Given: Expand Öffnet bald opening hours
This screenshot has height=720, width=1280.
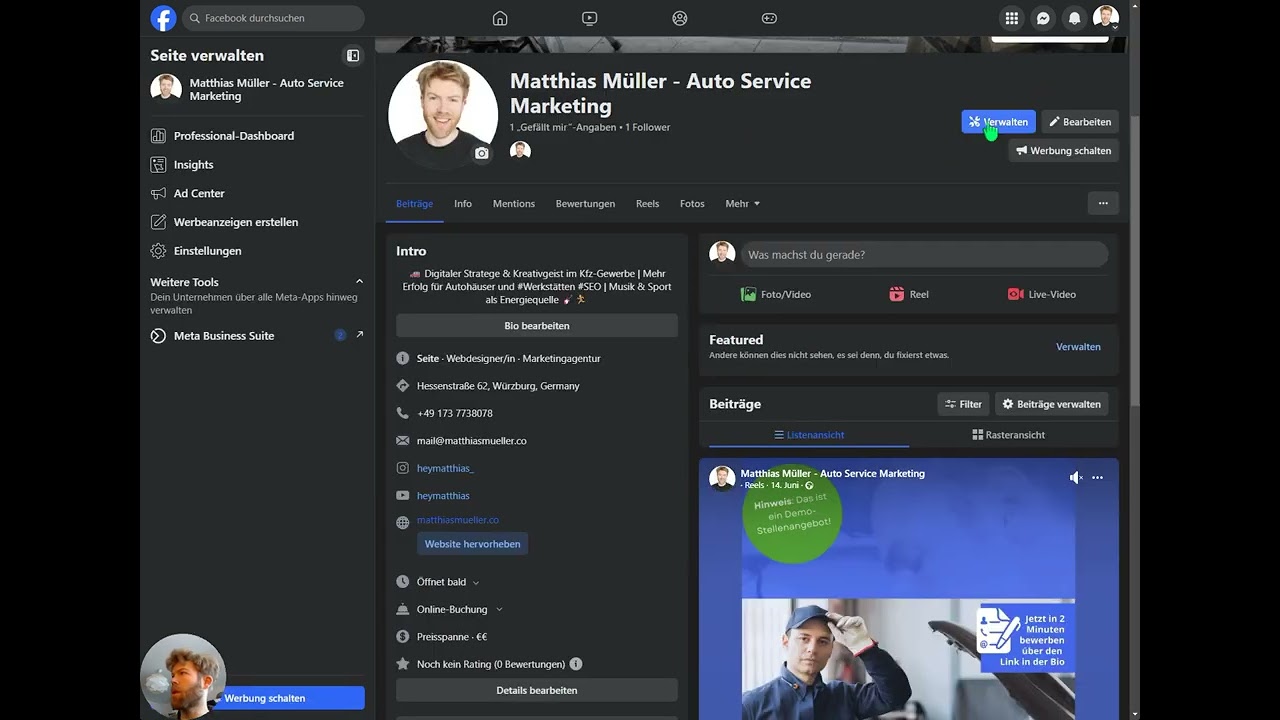Looking at the screenshot, I should click(x=448, y=582).
